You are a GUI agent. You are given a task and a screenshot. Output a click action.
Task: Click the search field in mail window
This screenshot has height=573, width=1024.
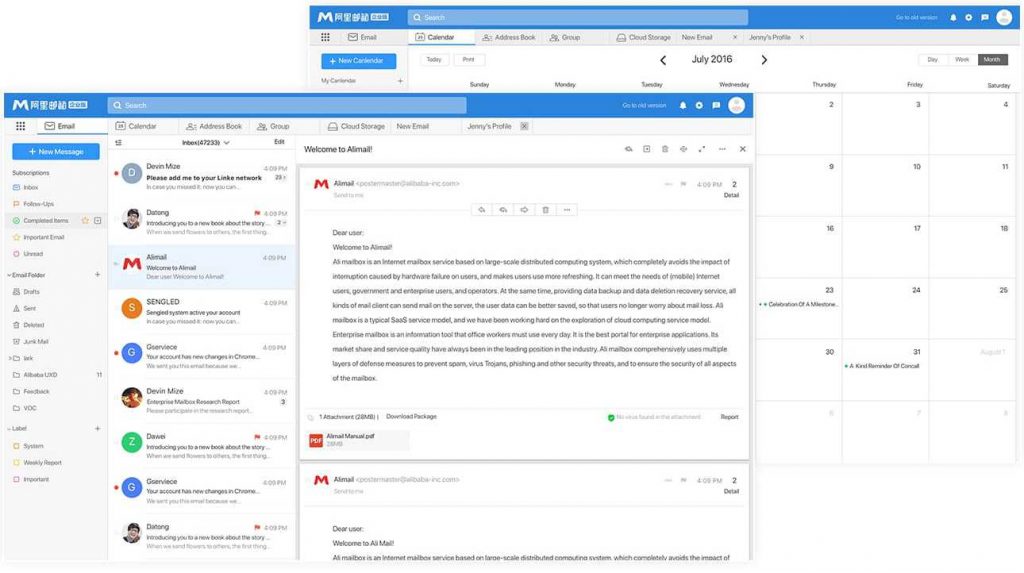tap(287, 105)
